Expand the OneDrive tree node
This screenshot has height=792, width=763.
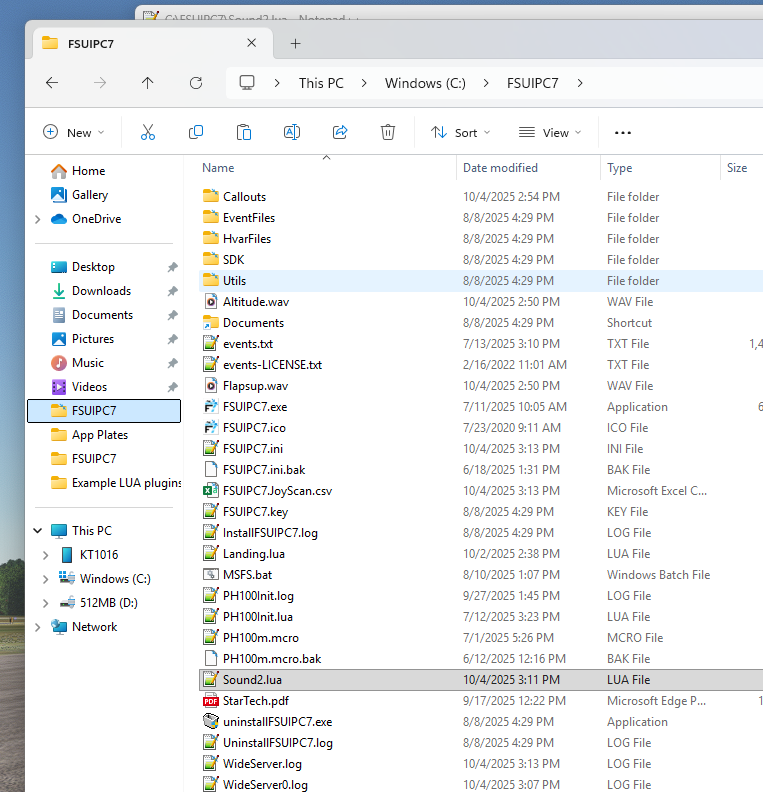pyautogui.click(x=38, y=219)
